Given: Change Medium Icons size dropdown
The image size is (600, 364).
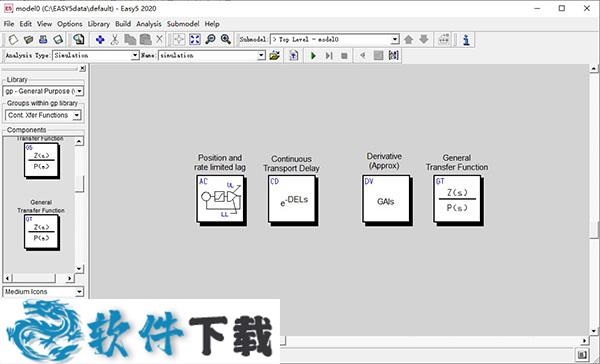Looking at the screenshot, I should (x=43, y=292).
